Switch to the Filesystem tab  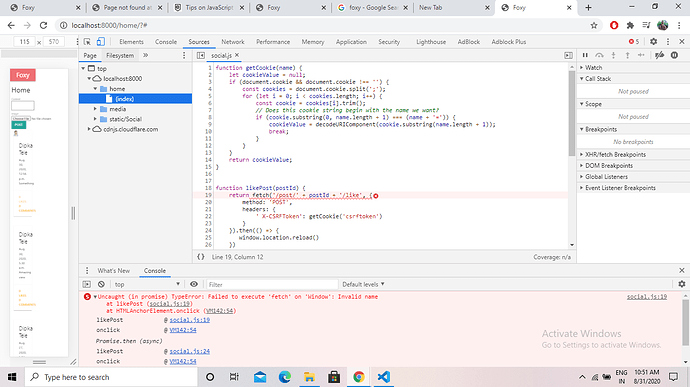pos(120,55)
